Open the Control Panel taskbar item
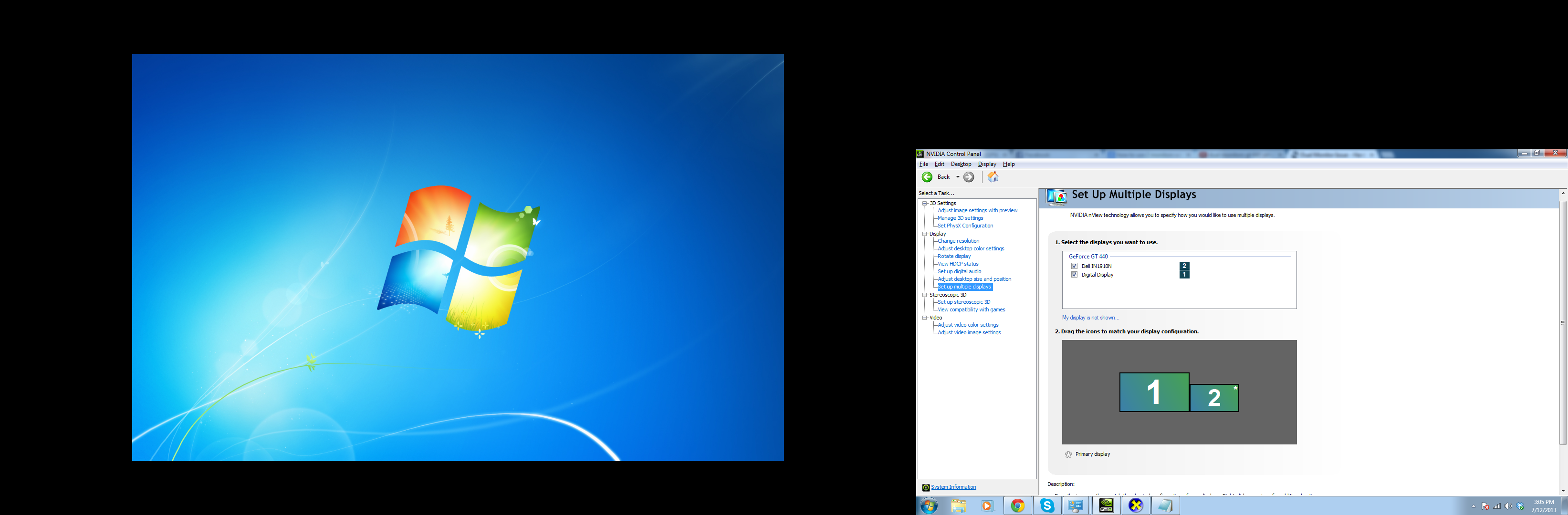This screenshot has height=515, width=1568. point(1076,506)
